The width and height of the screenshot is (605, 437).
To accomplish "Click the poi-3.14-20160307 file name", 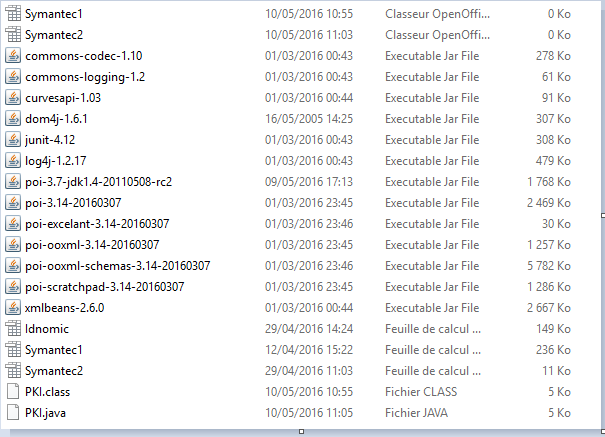I will tap(73, 202).
